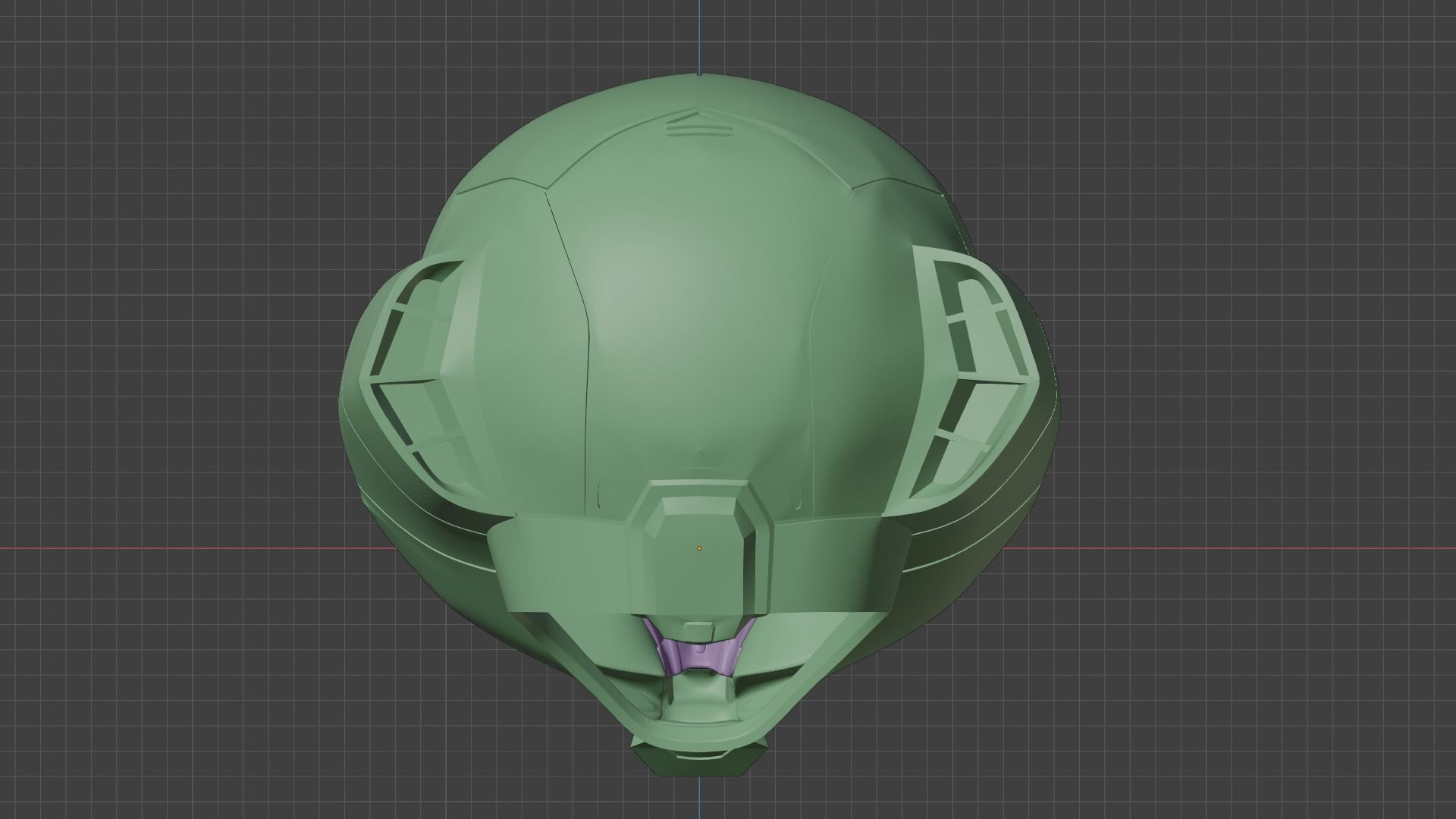Click the orange object origin dot
The image size is (1456, 819).
pos(699,548)
